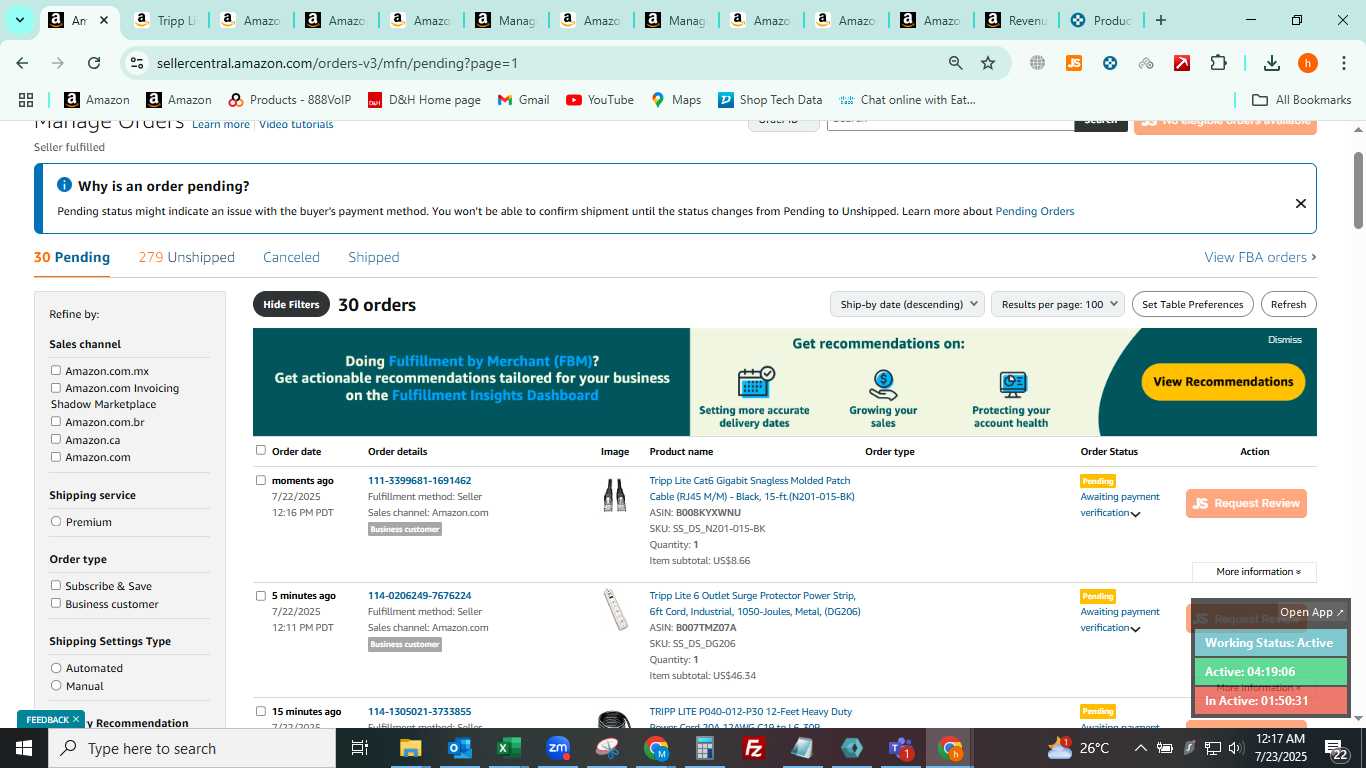Open the blue circular extension icon
This screenshot has width=1366, height=768.
coord(1110,63)
